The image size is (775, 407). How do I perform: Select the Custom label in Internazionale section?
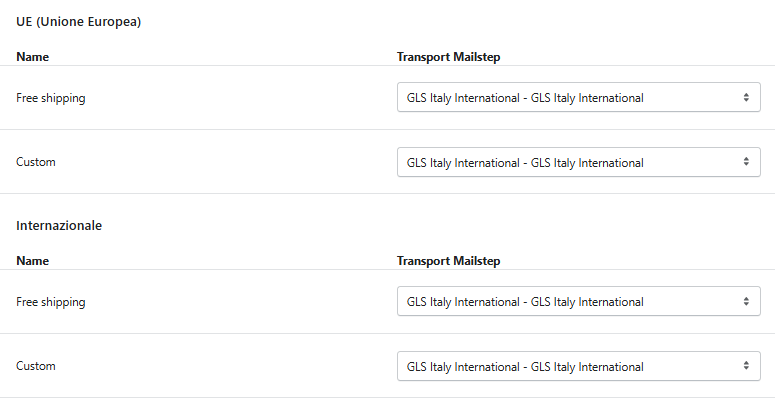pos(36,366)
